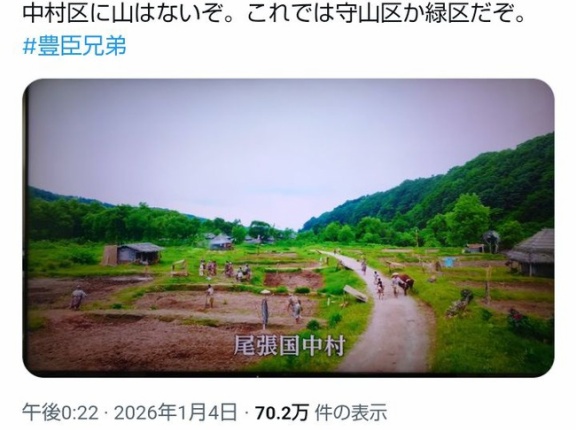Click the wooden board beside the path
This screenshot has height=430, width=576.
point(355,294)
